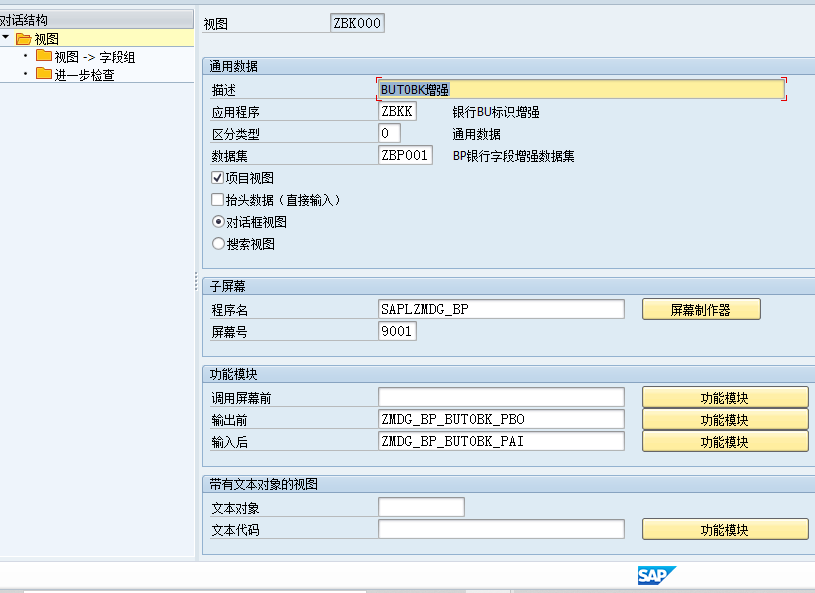Click 功能模块 button beside 输出前
This screenshot has height=593, width=815.
click(725, 419)
